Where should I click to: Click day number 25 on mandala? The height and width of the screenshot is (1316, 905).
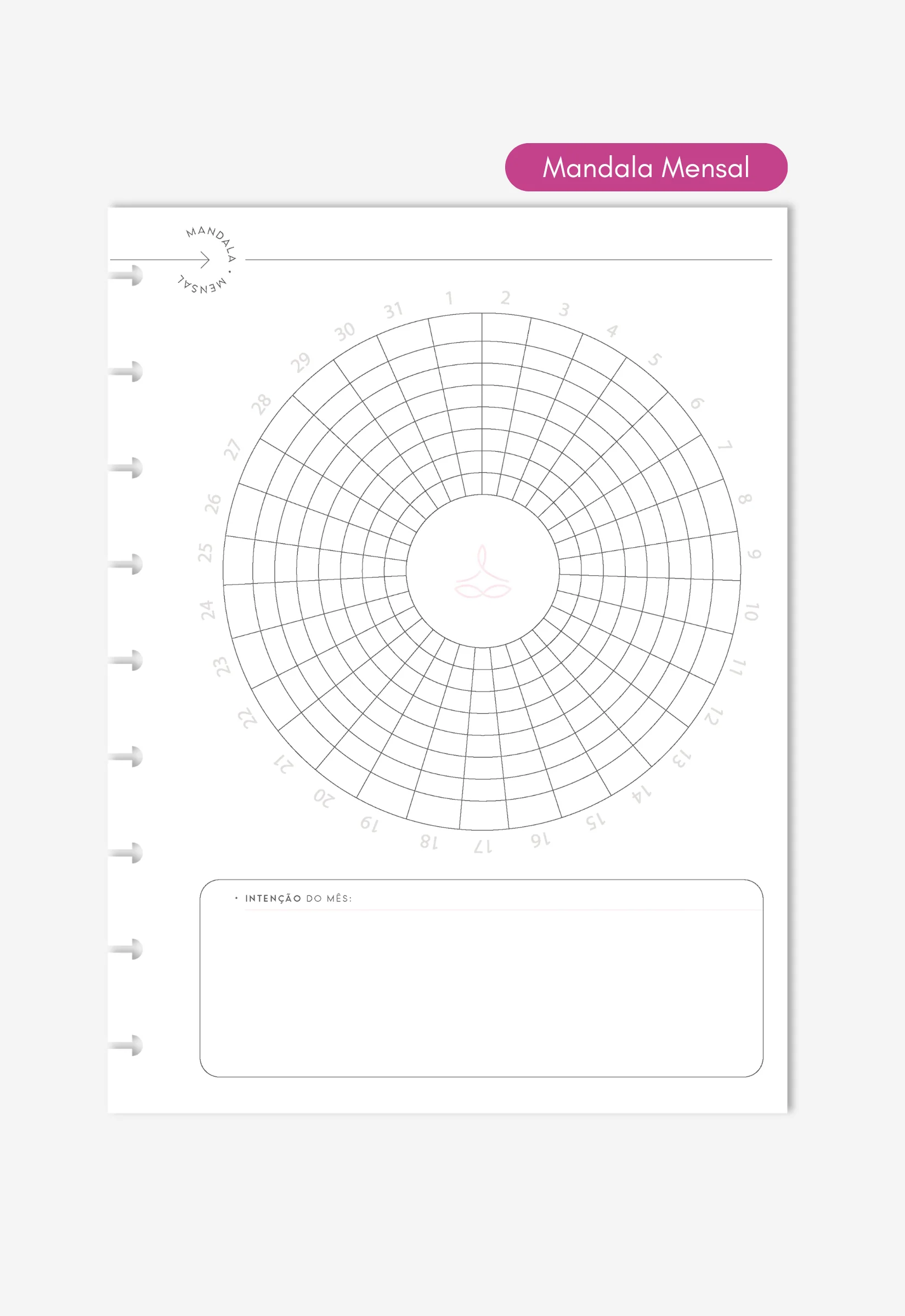205,552
